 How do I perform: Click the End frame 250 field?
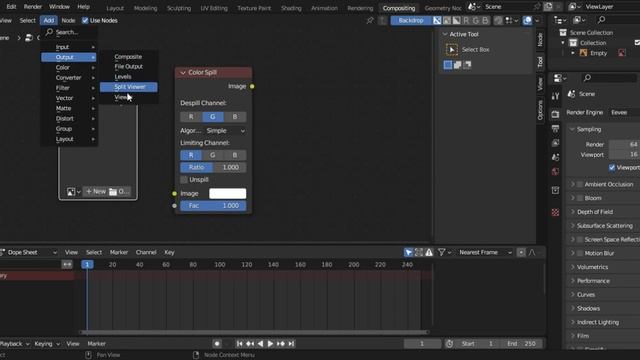[522, 344]
